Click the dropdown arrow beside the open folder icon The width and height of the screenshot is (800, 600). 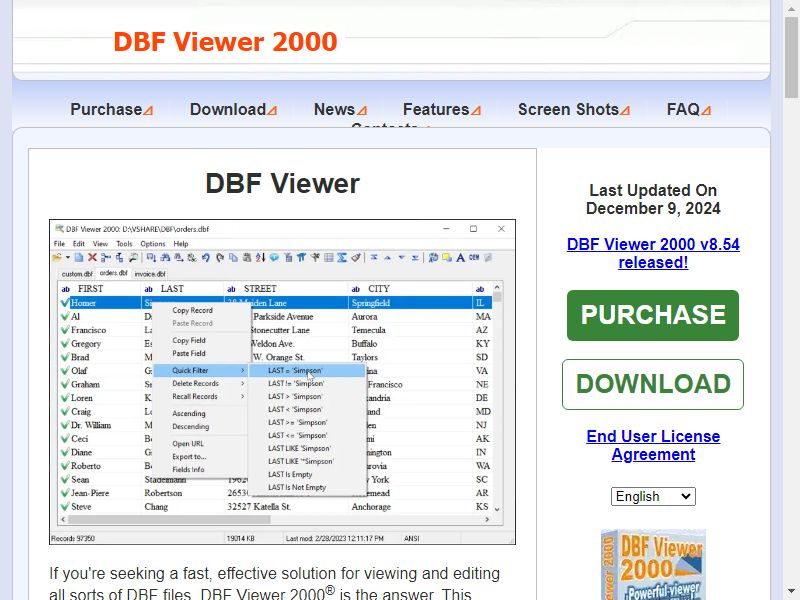tap(67, 258)
